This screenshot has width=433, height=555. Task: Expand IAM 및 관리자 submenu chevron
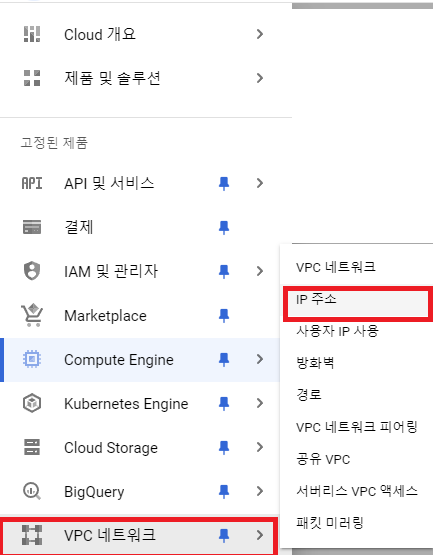click(260, 271)
